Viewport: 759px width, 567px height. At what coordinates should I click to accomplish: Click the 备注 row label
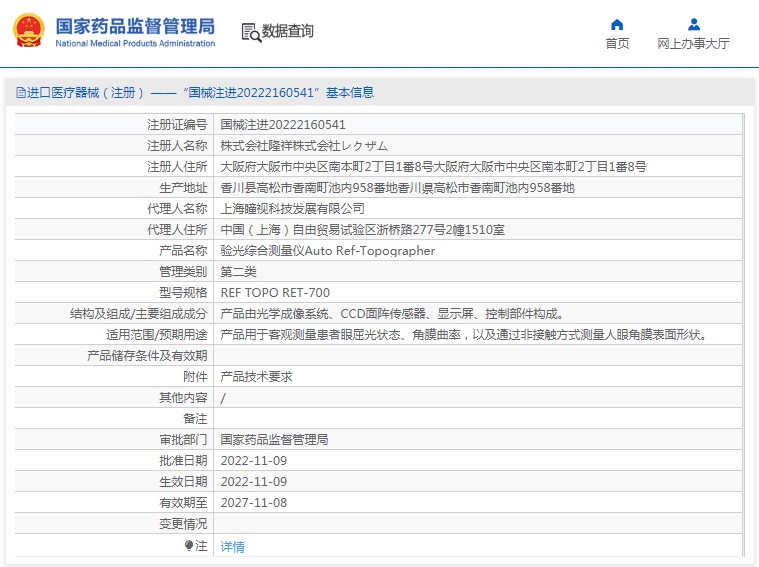tap(195, 419)
